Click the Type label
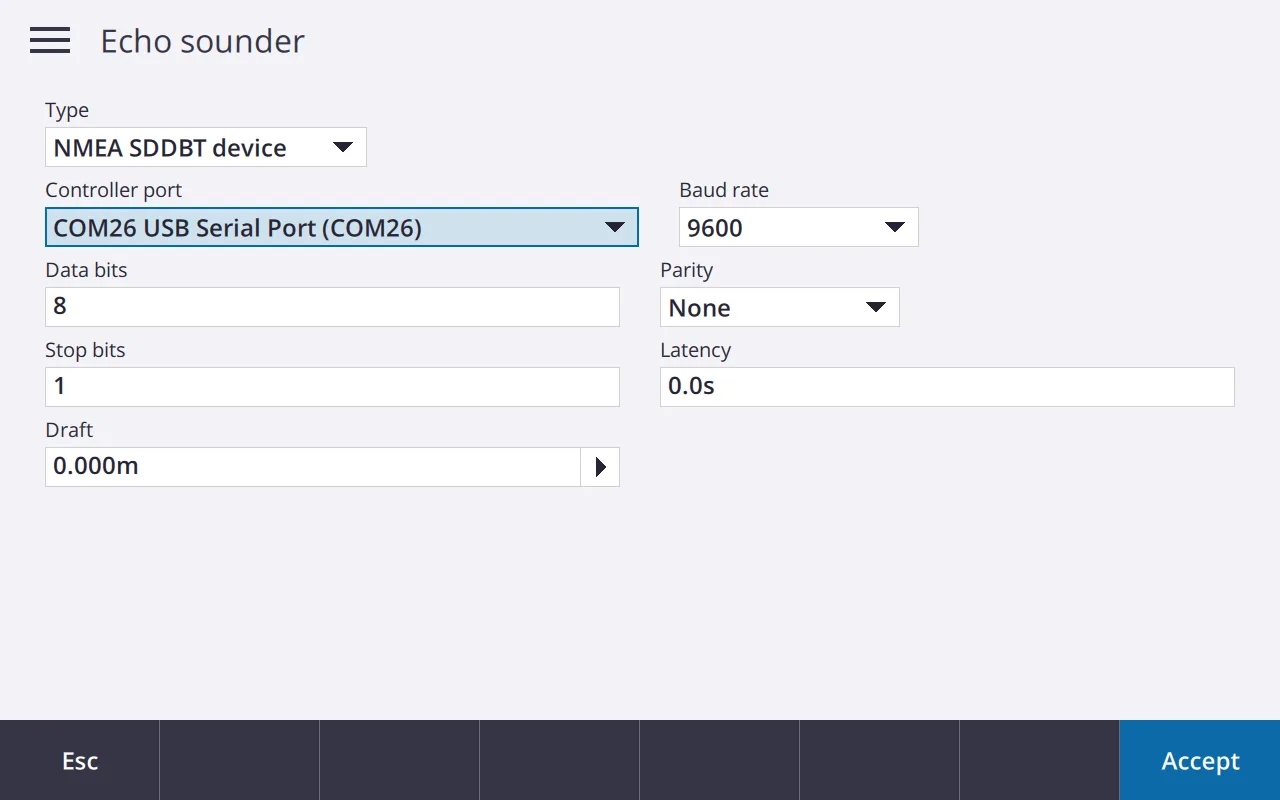 pyautogui.click(x=67, y=110)
